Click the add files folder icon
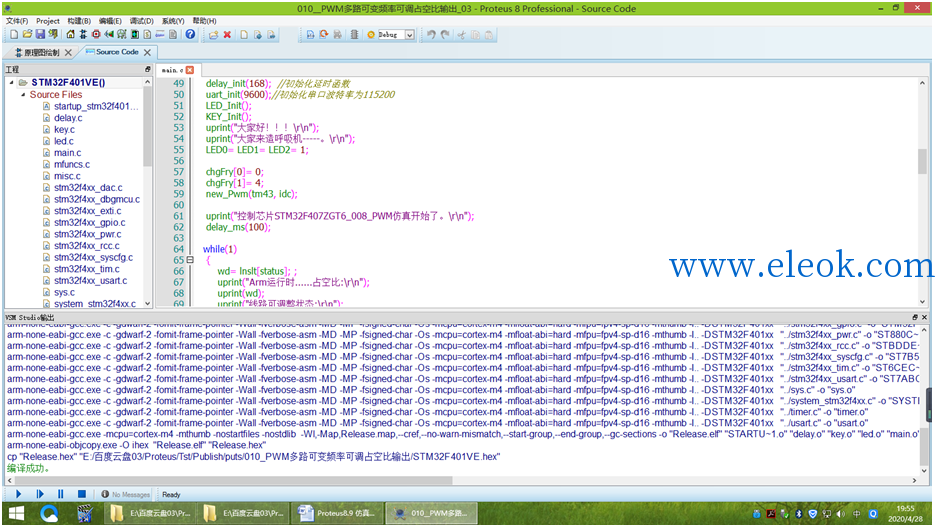Viewport: 935px width, 527px height. [213, 35]
